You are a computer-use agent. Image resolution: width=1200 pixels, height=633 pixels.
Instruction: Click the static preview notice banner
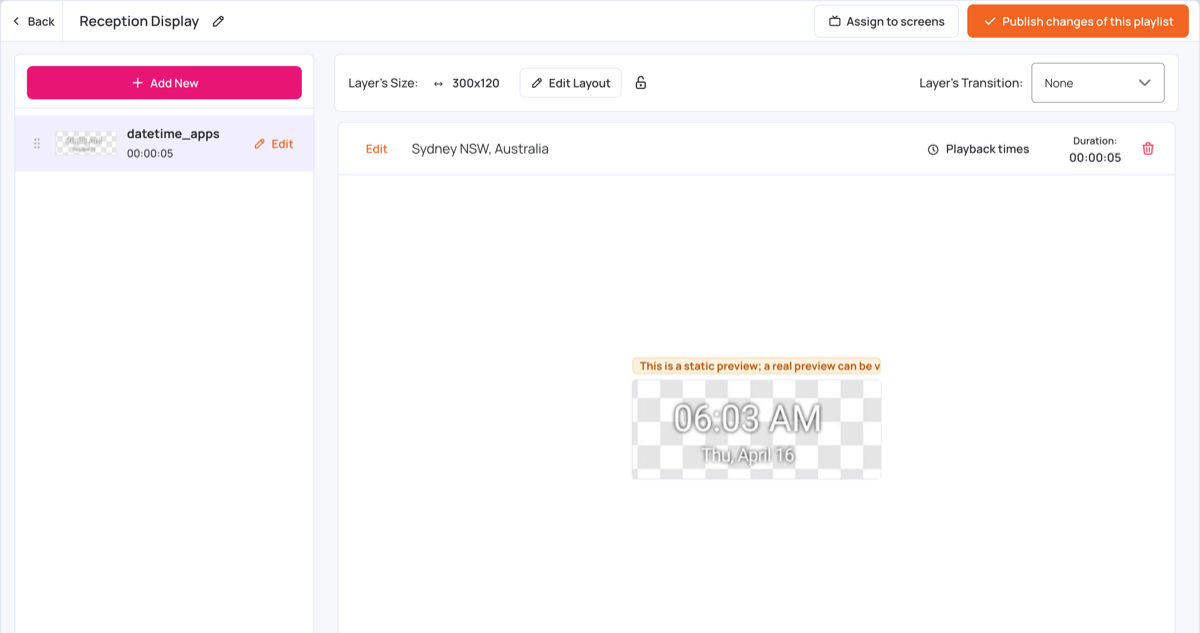[756, 366]
